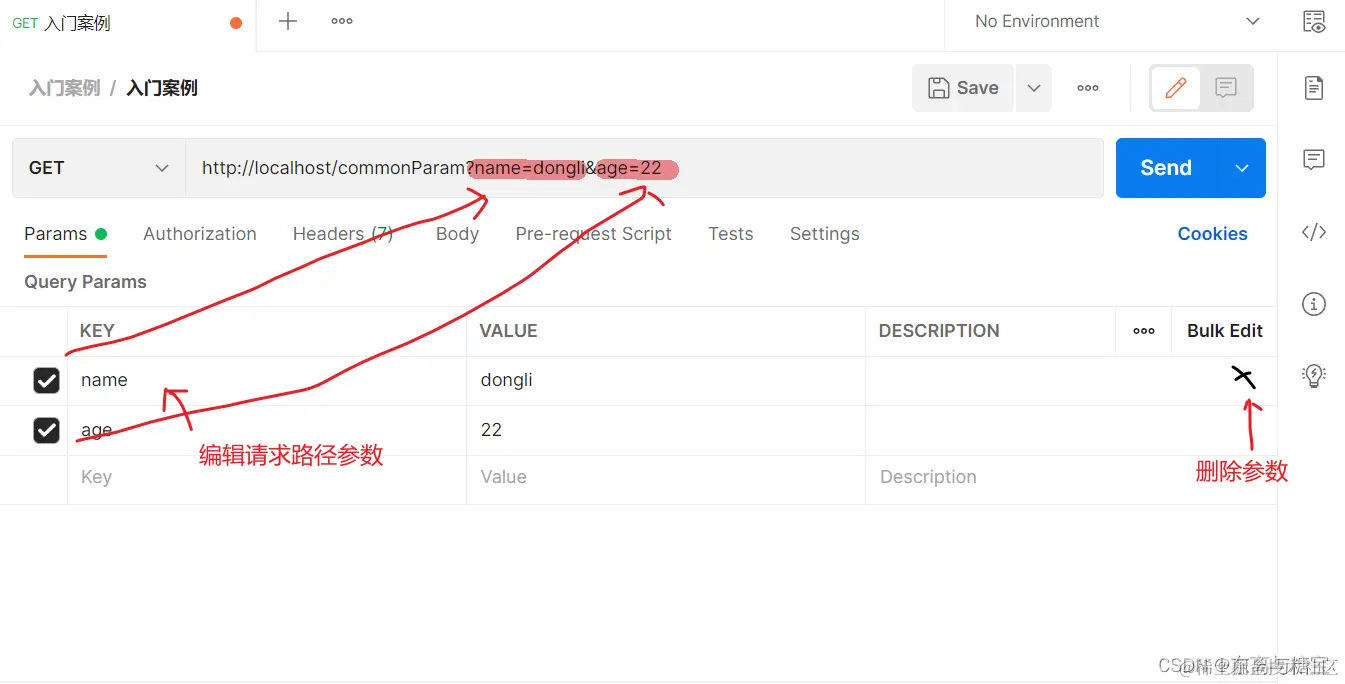This screenshot has height=684, width=1345.
Task: Open a new request tab with plus icon
Action: (288, 21)
